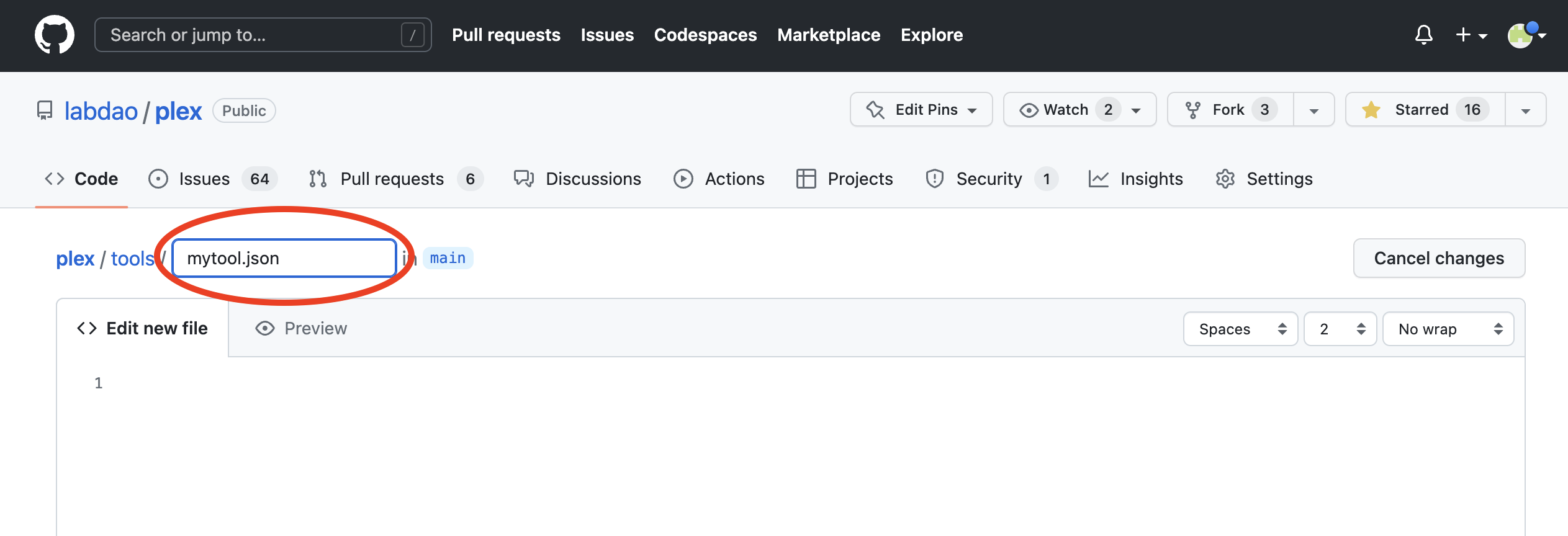Click the Starred count badge 16
This screenshot has height=536, width=1568.
coord(1472,110)
